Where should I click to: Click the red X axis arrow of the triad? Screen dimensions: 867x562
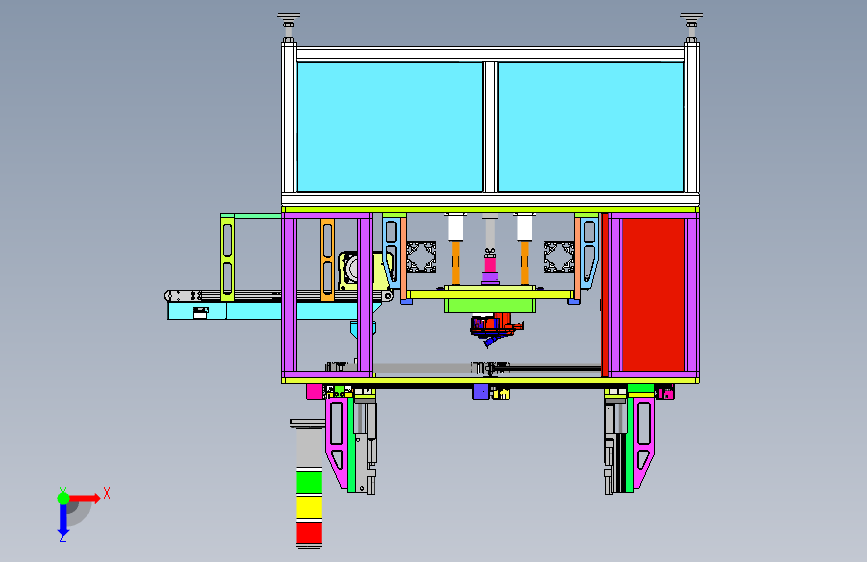tap(85, 498)
